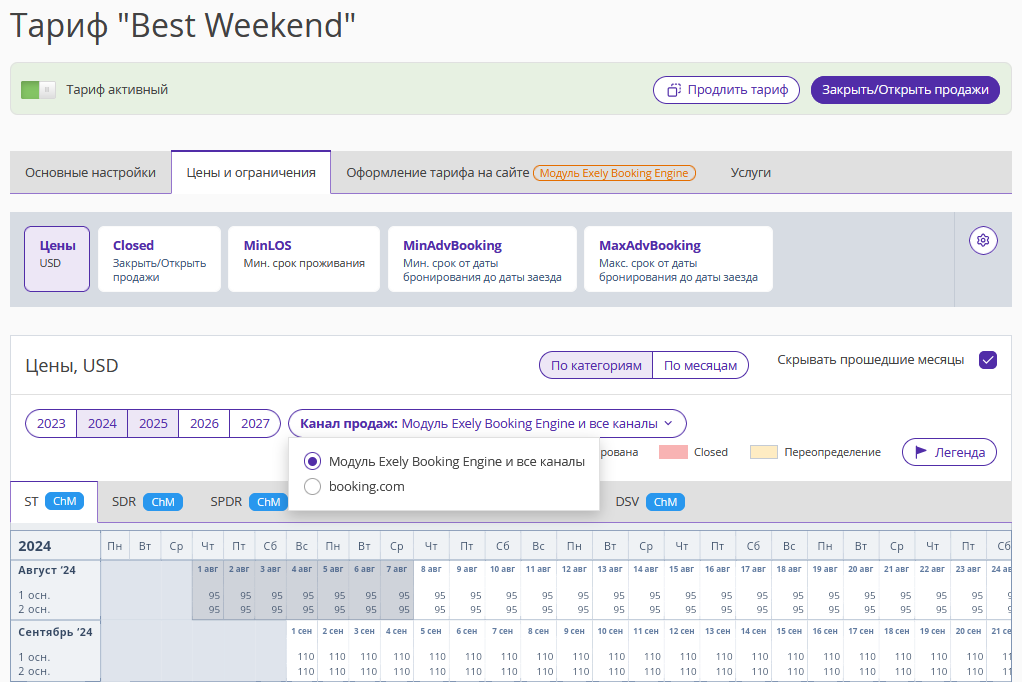Select year 2026 in year selector
The width and height of the screenshot is (1022, 682).
point(204,424)
